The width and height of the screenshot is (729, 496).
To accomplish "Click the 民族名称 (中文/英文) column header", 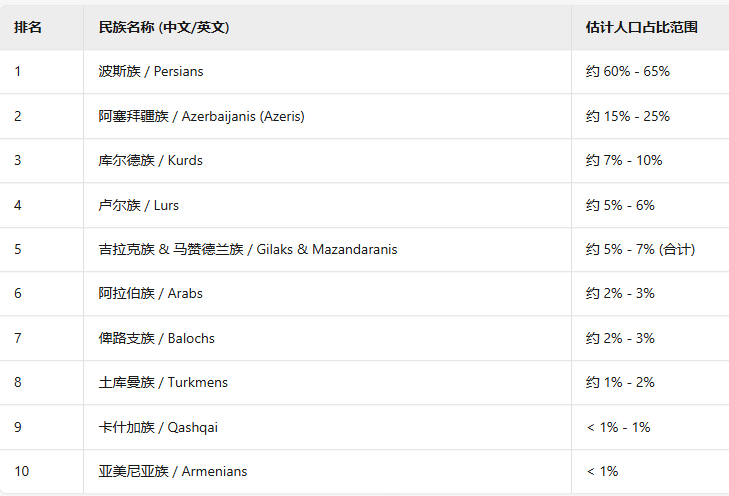I will (164, 27).
